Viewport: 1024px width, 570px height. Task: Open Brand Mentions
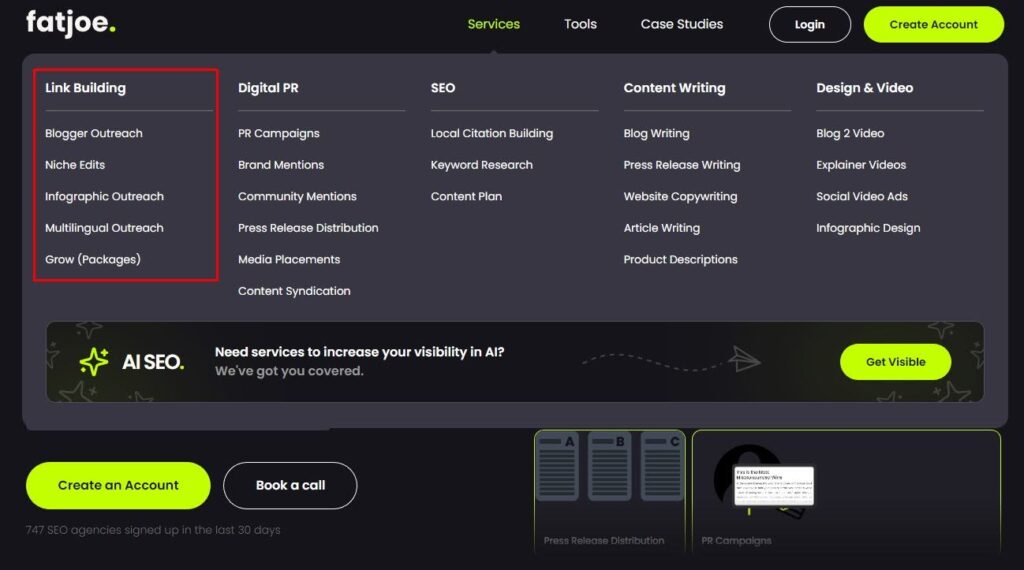pyautogui.click(x=281, y=165)
